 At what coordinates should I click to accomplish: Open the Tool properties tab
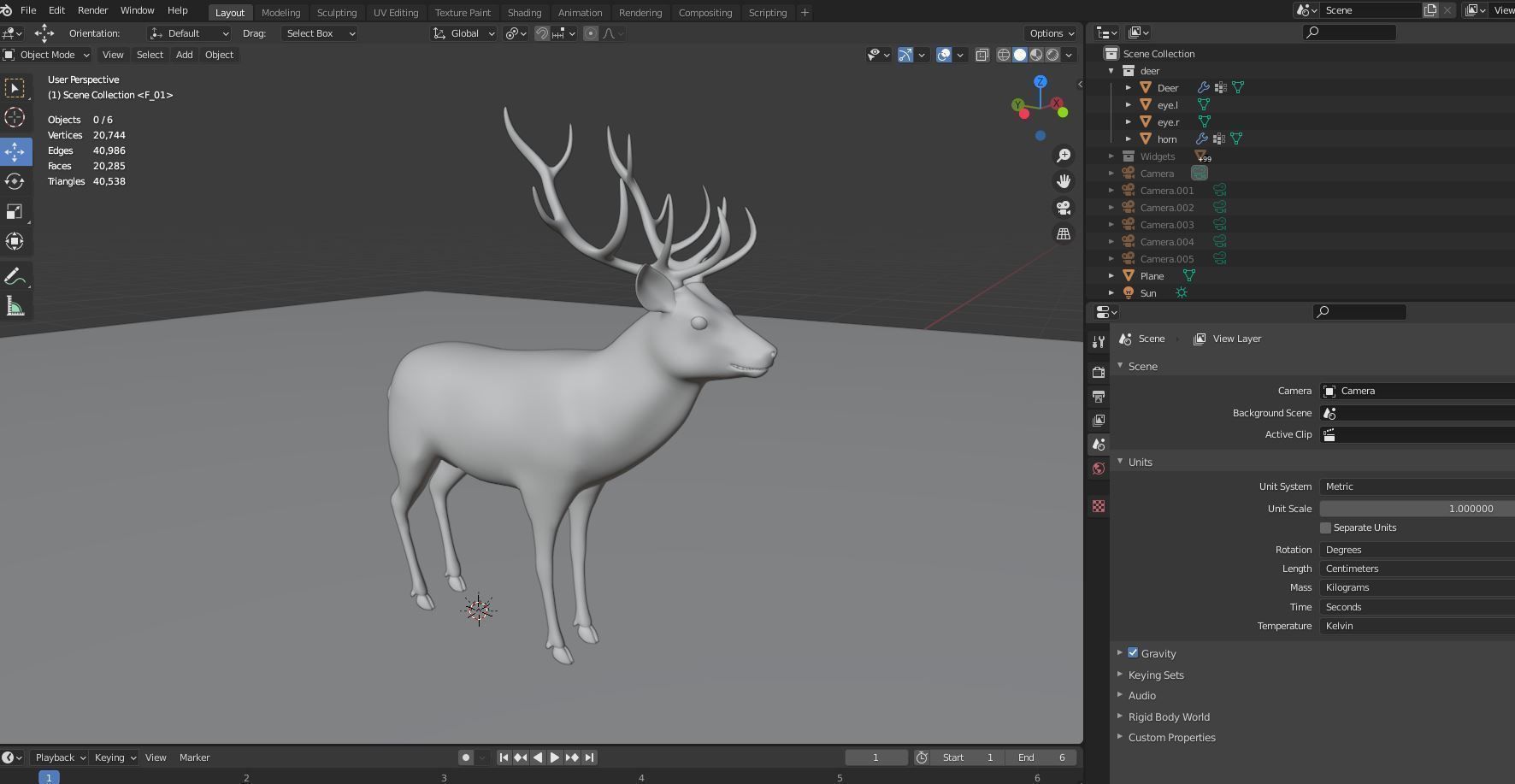coord(1099,342)
